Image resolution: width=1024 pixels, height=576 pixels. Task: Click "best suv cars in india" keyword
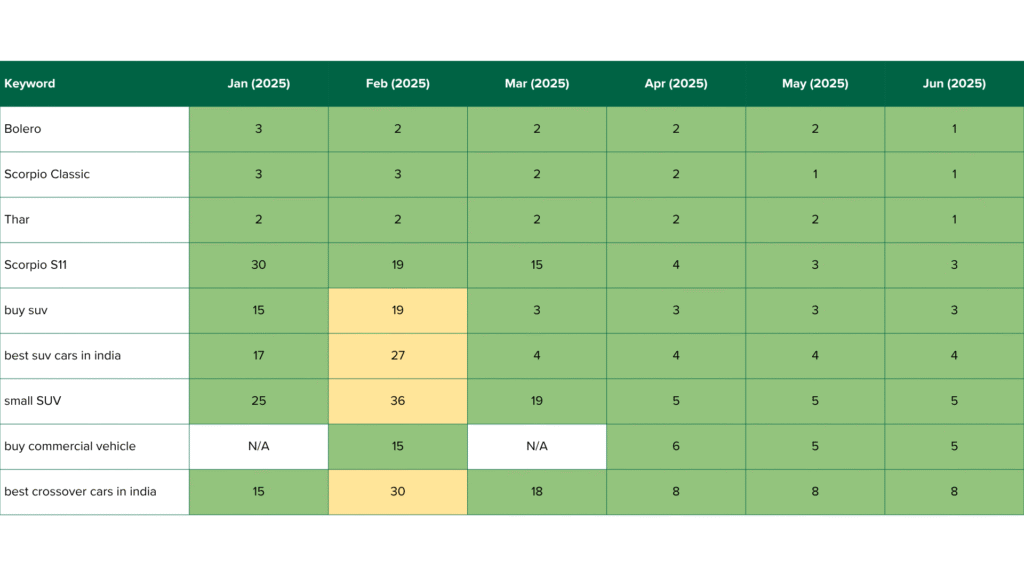coord(62,356)
